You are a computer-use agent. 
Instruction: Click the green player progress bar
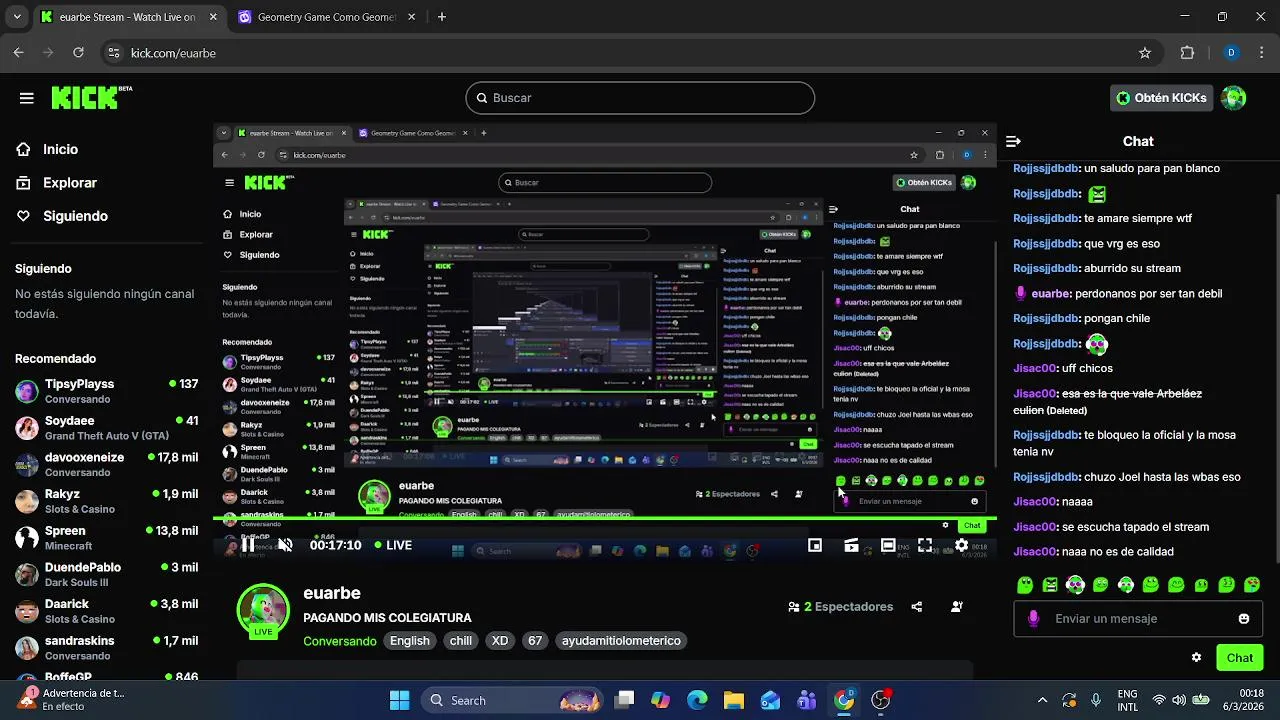coord(605,519)
